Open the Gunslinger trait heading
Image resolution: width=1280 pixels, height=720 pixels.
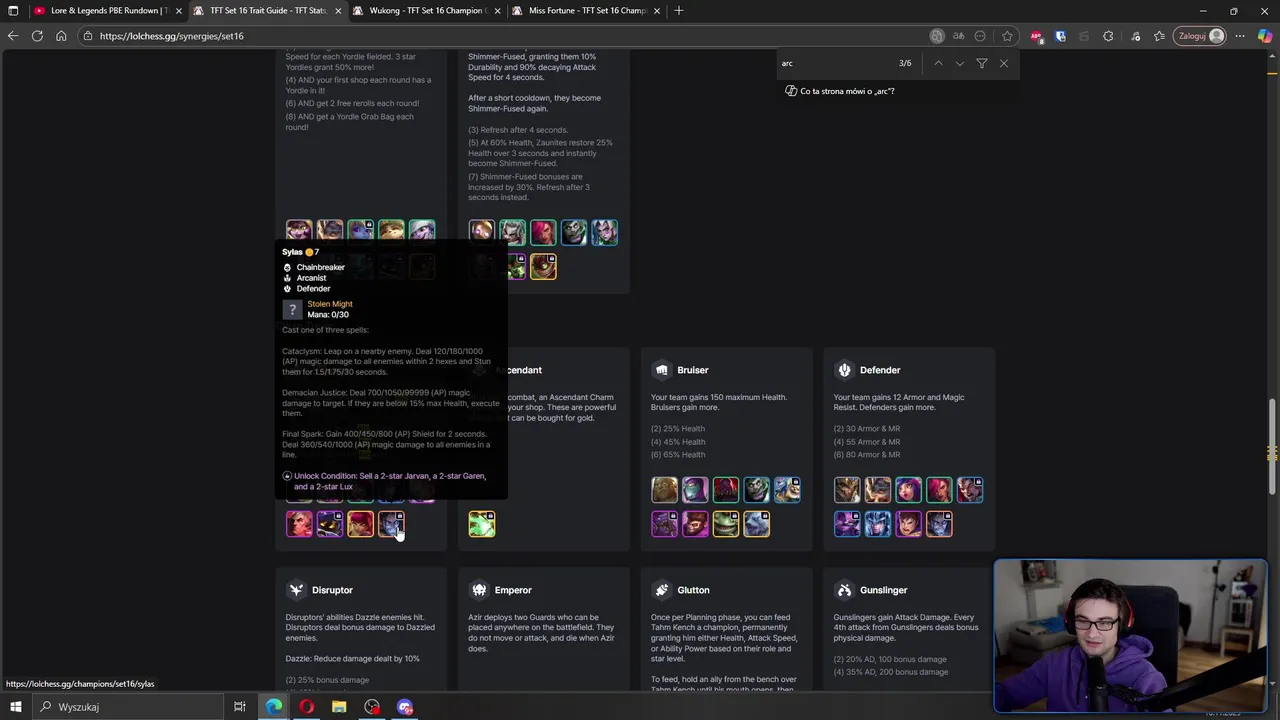pyautogui.click(x=883, y=590)
